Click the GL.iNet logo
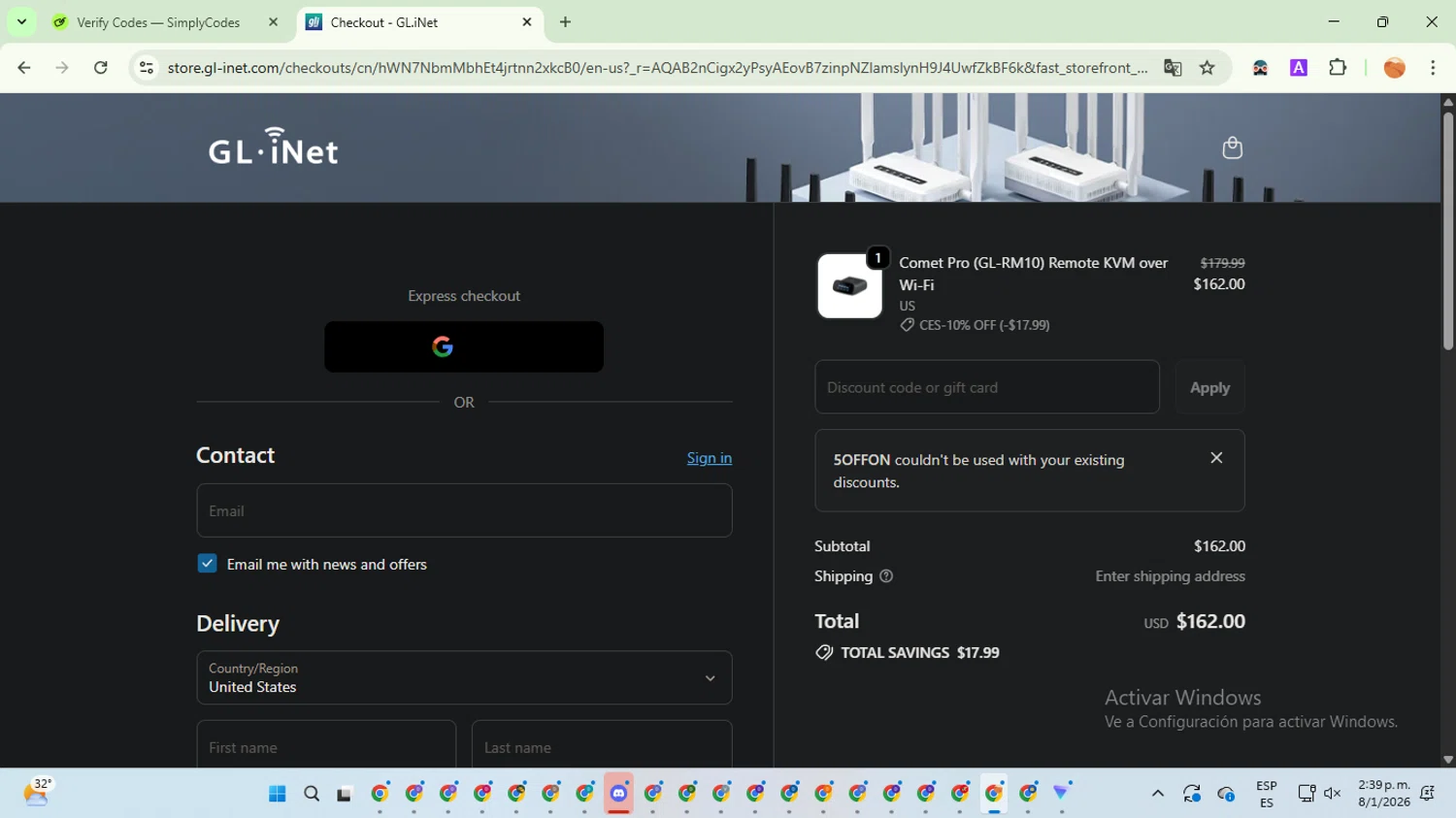The image size is (1456, 818). 273,147
